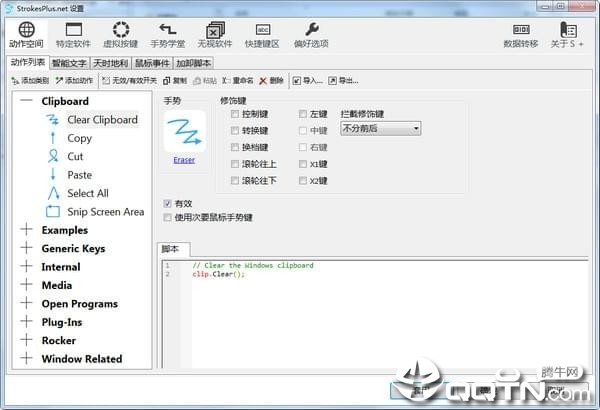Toggle the 转换键 checkbox
The image size is (600, 410).
[235, 131]
